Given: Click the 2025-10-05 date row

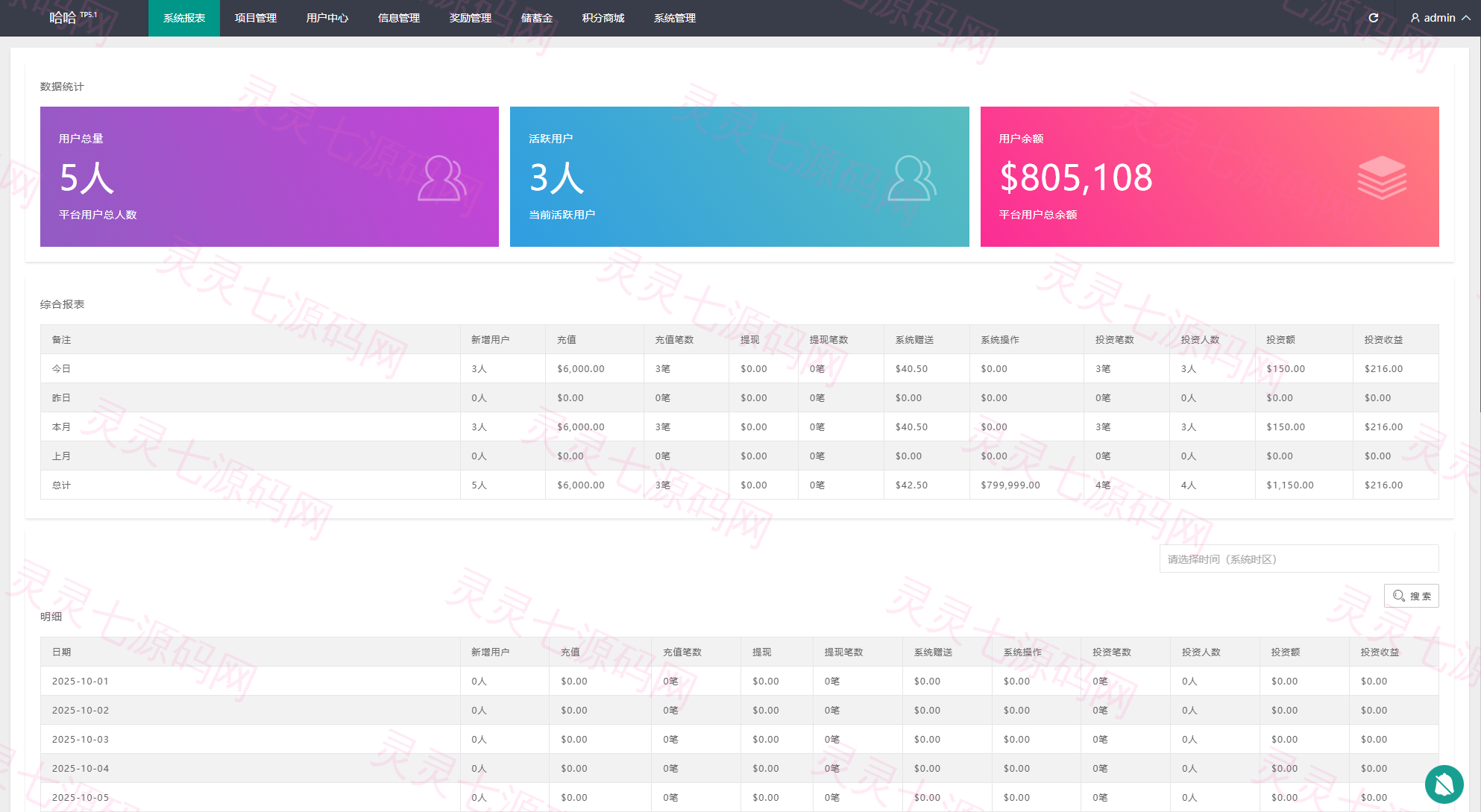Looking at the screenshot, I should pos(739,797).
